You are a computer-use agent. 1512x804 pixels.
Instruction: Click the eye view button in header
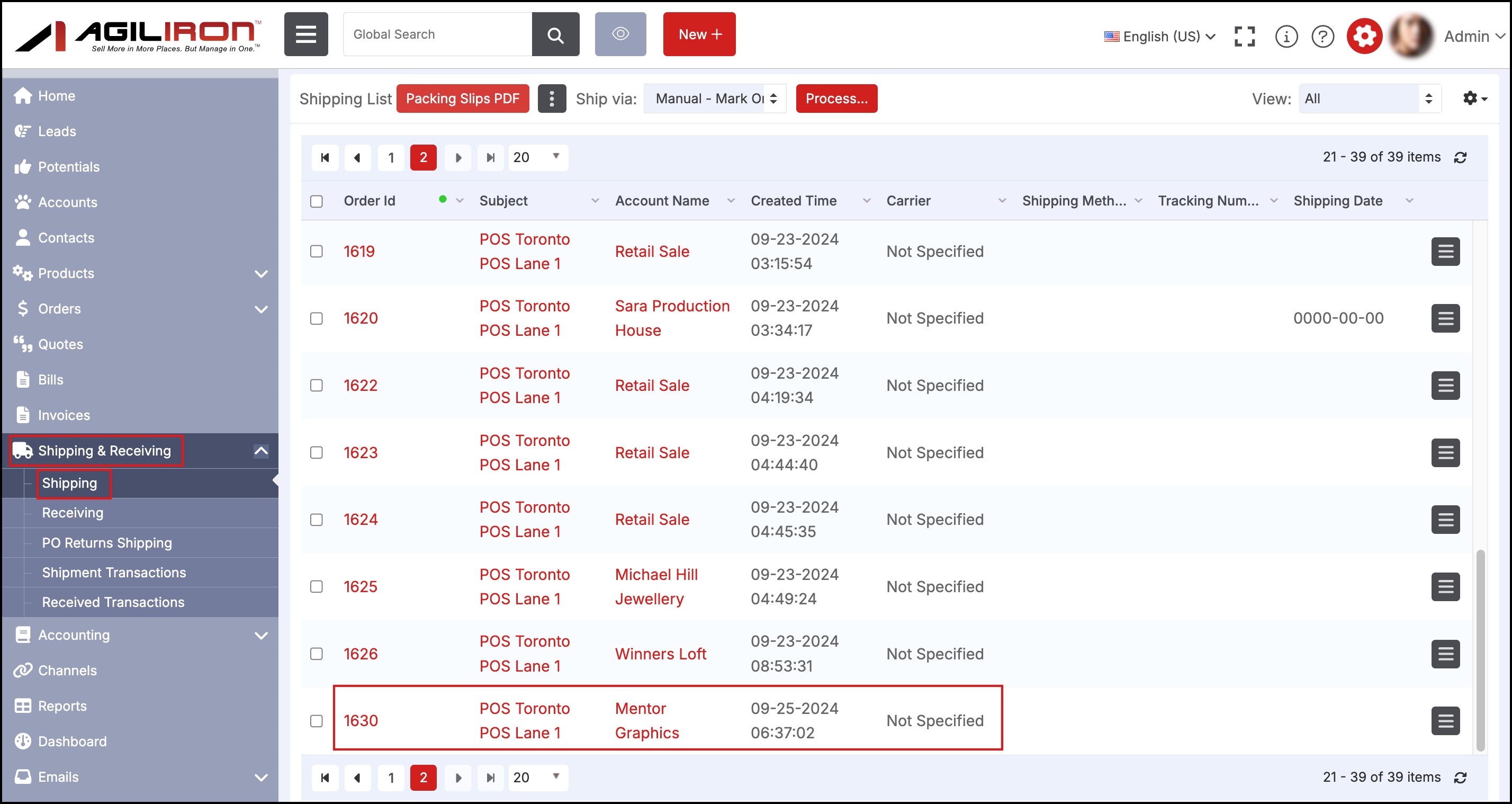pyautogui.click(x=620, y=34)
